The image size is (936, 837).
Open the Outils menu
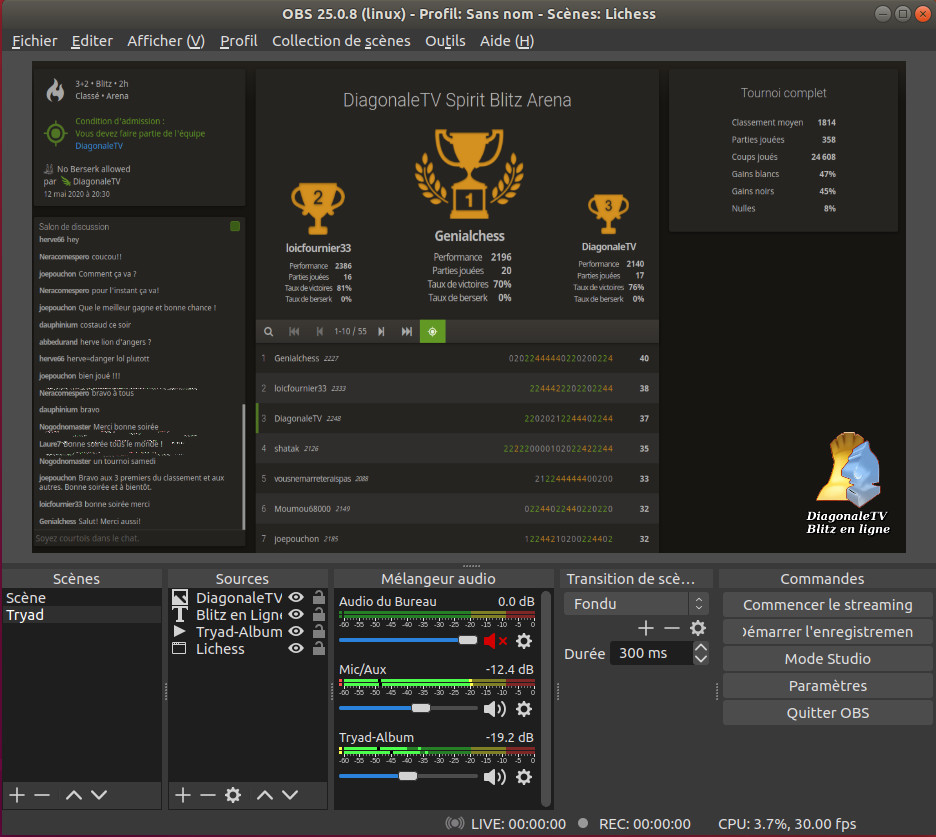[445, 41]
